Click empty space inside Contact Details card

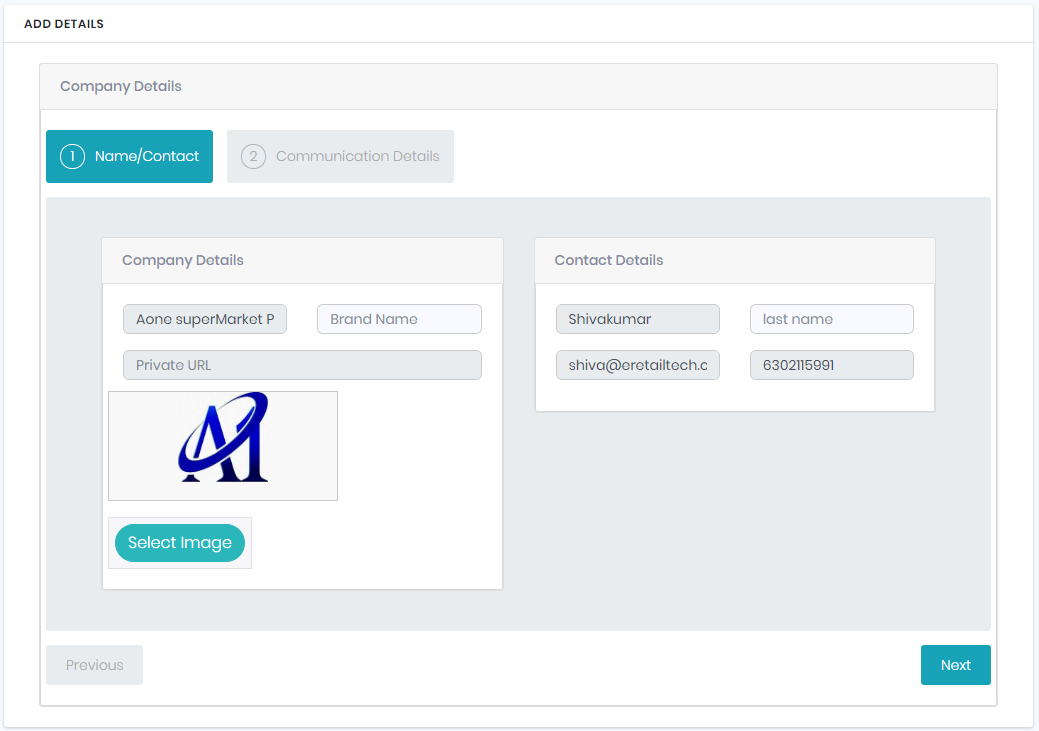735,396
